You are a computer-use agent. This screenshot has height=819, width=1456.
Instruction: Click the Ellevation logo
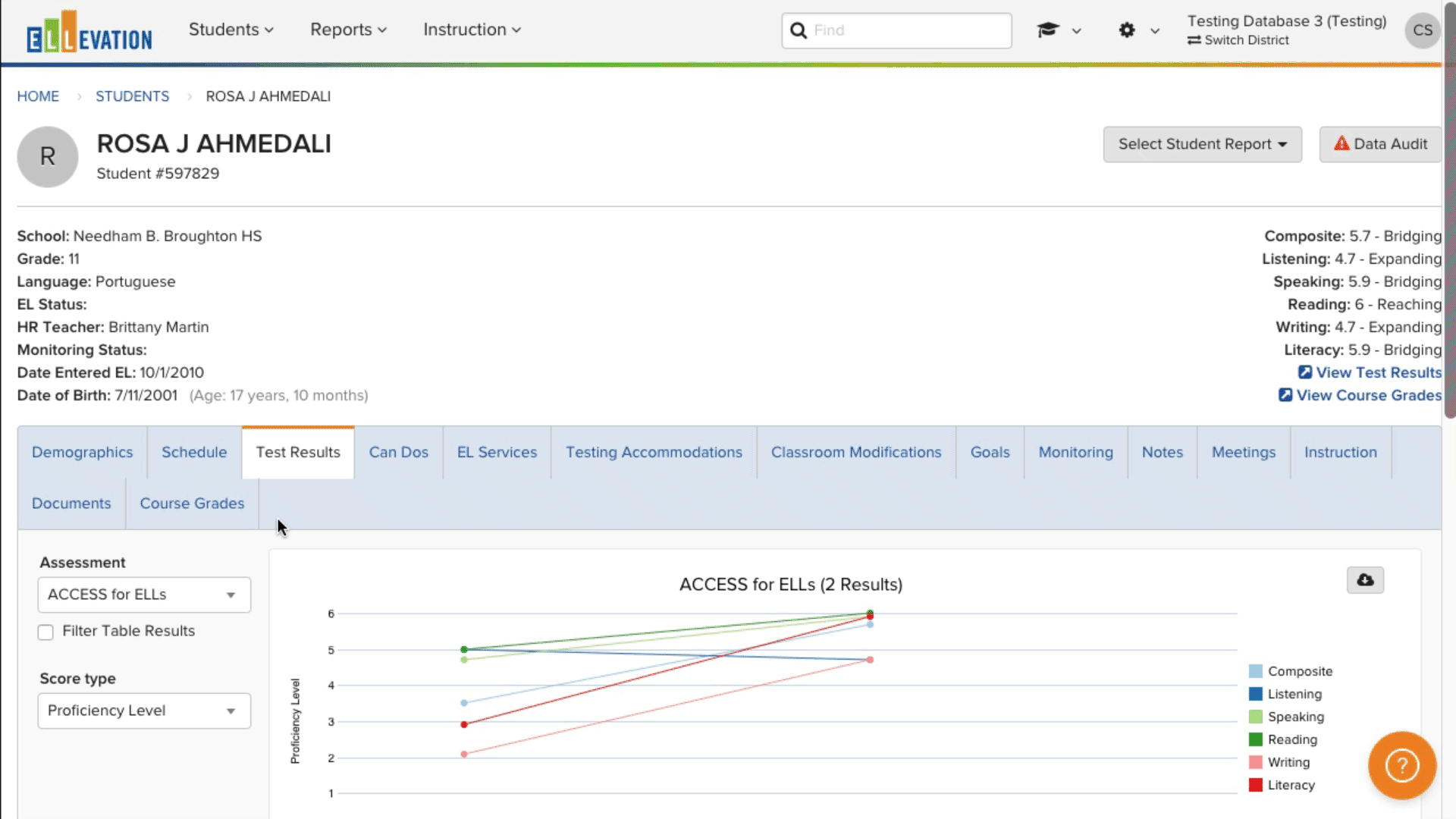click(89, 32)
